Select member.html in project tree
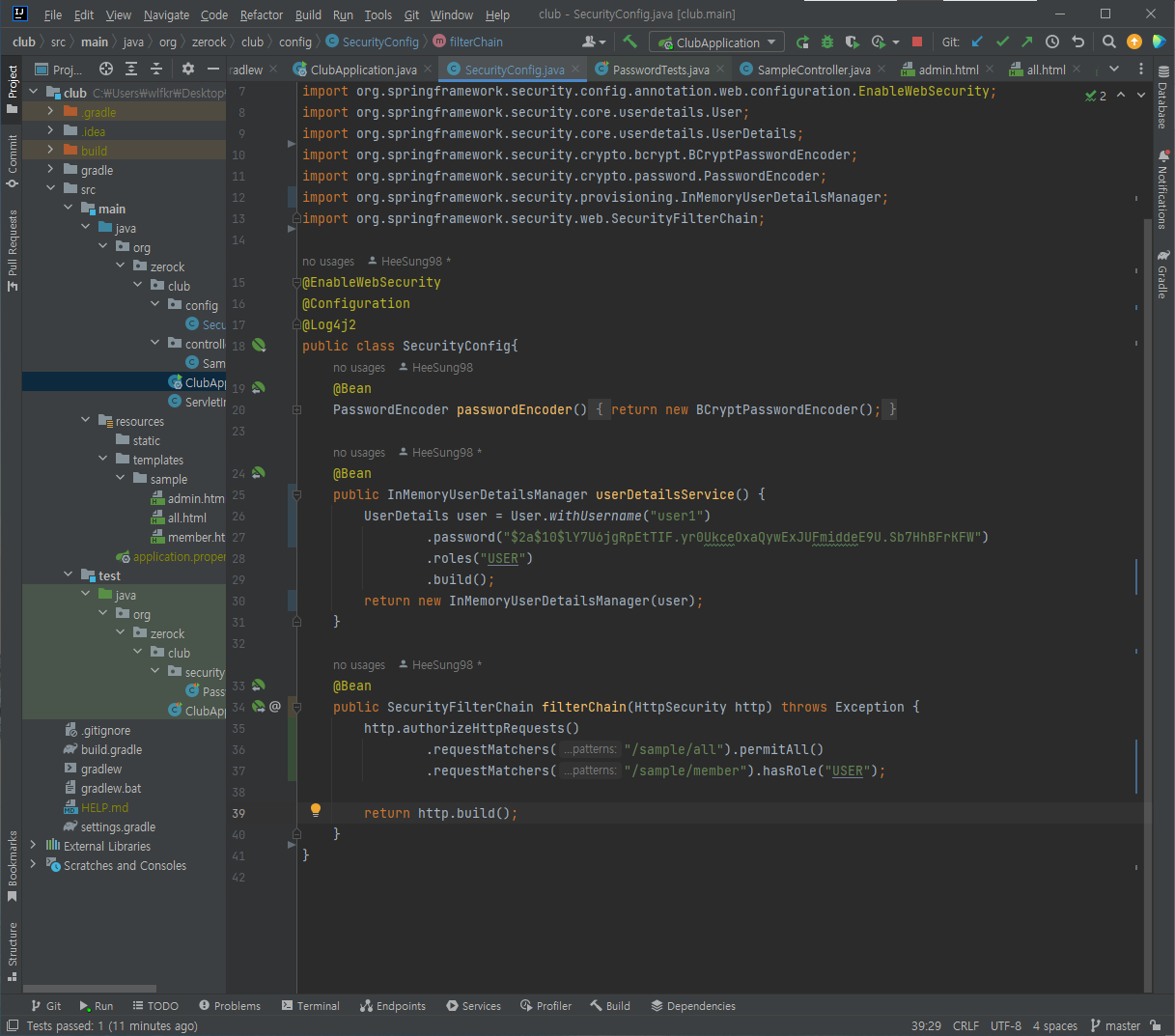 [x=187, y=537]
